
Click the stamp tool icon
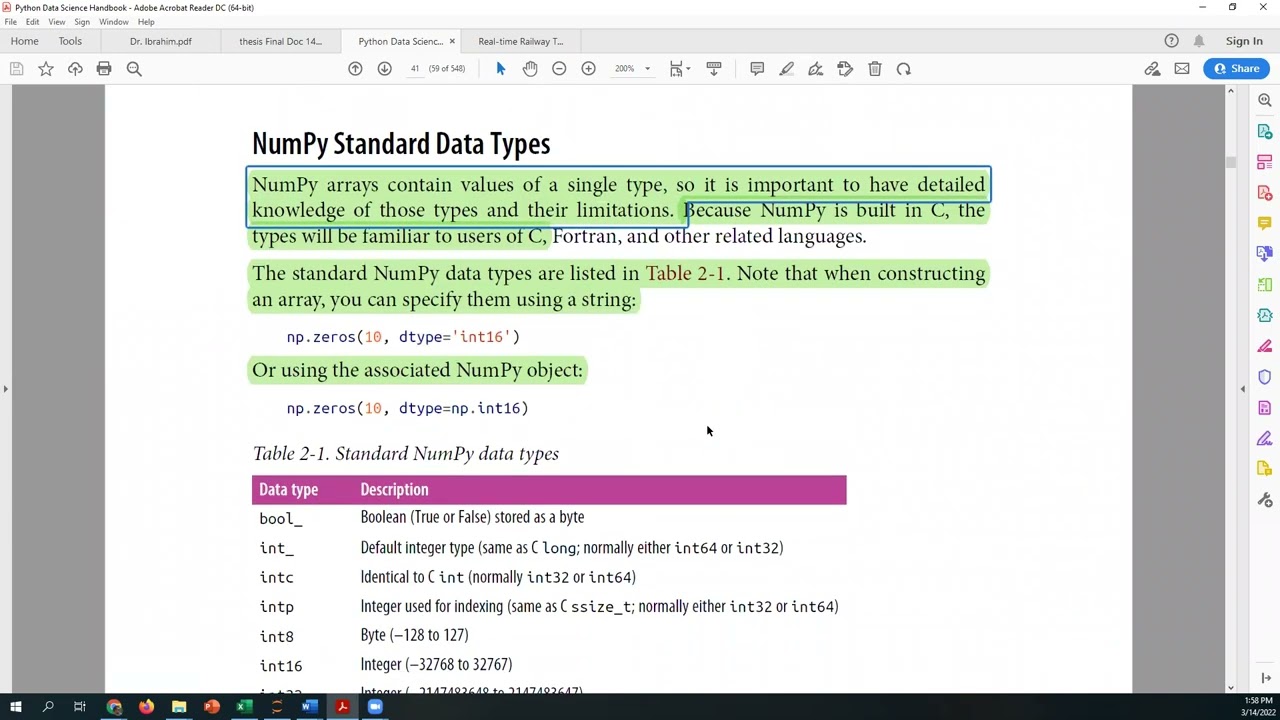[x=845, y=69]
